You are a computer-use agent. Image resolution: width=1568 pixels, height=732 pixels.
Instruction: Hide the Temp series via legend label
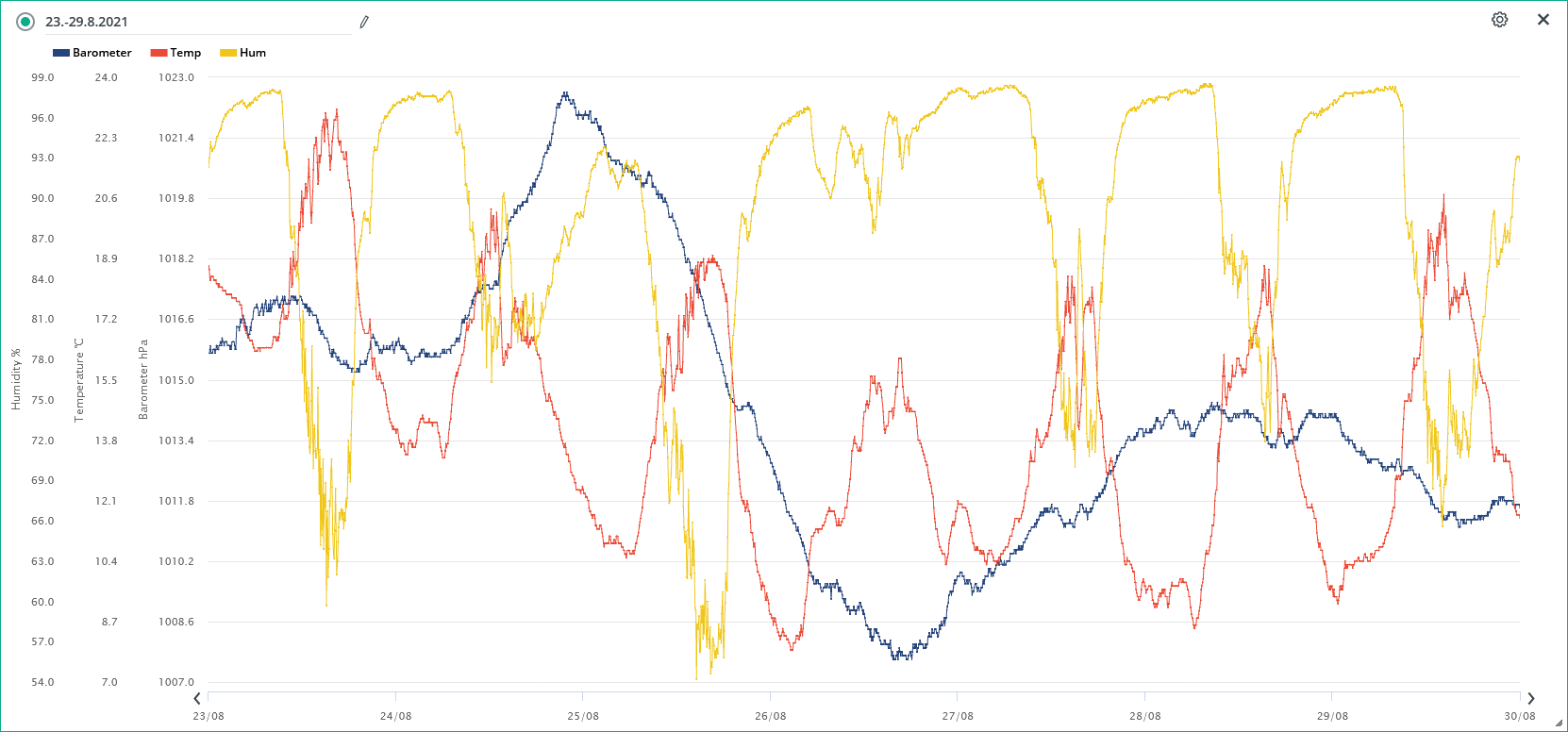coord(185,53)
